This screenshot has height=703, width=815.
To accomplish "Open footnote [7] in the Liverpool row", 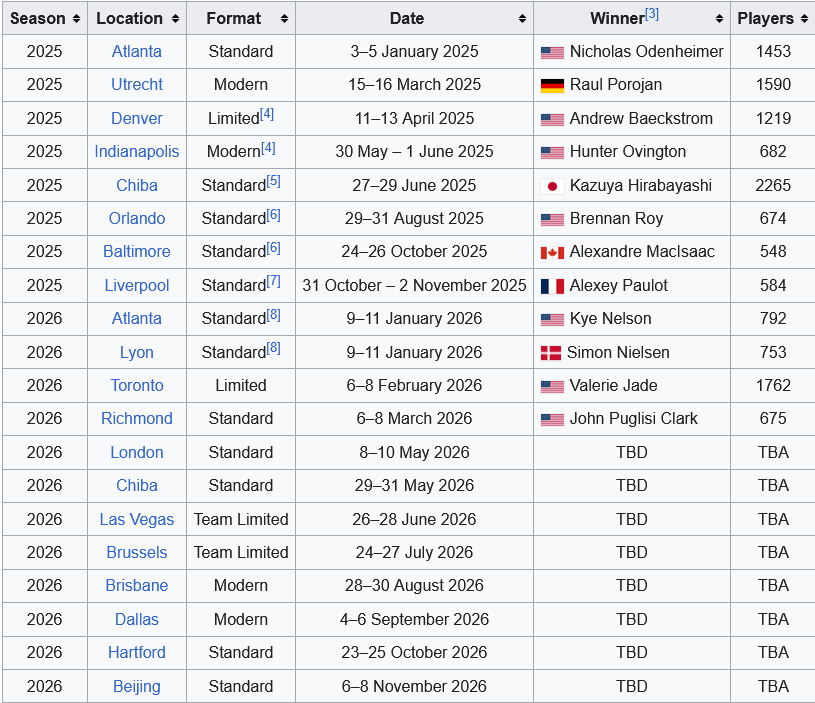I will tap(273, 281).
